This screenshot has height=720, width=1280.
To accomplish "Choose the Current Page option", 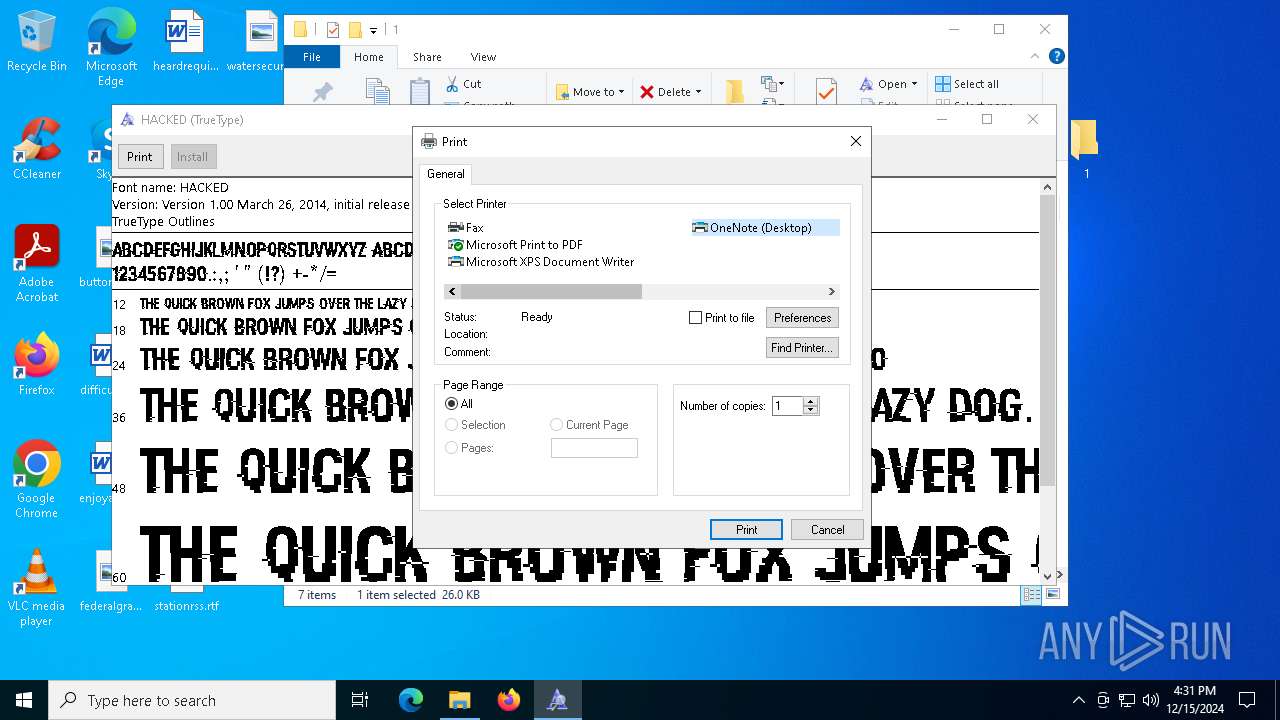I will pyautogui.click(x=557, y=425).
